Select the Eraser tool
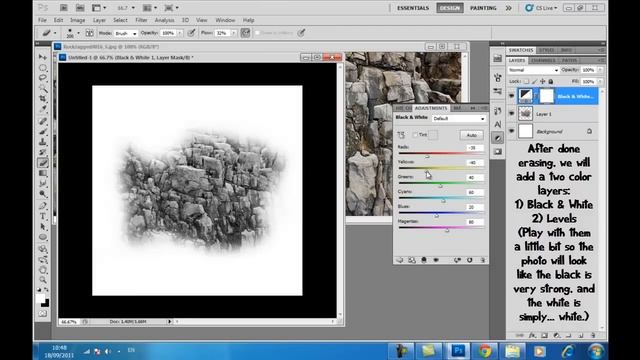Viewport: 640px width, 360px height. (43, 163)
